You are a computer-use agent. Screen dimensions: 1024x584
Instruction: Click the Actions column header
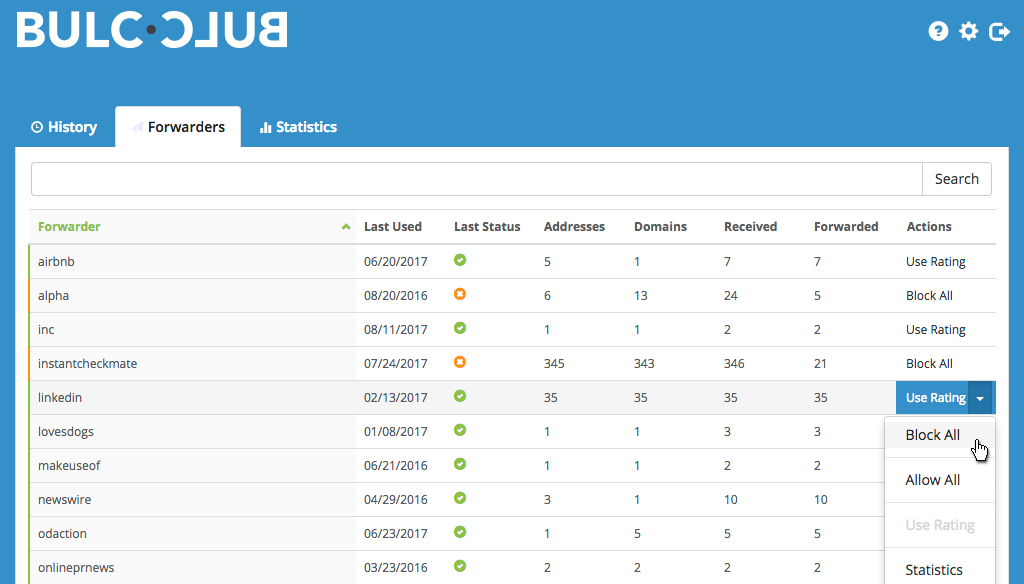point(929,227)
